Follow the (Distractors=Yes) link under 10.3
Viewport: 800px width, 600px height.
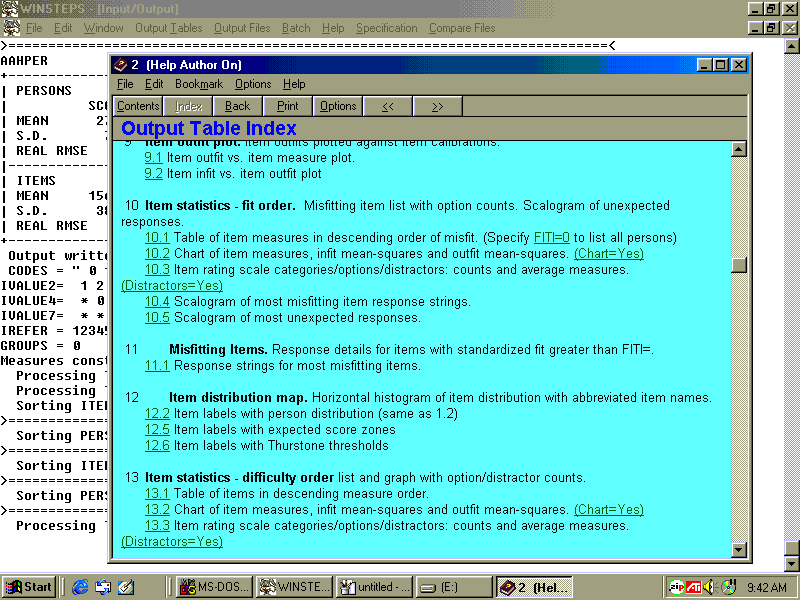click(x=172, y=286)
